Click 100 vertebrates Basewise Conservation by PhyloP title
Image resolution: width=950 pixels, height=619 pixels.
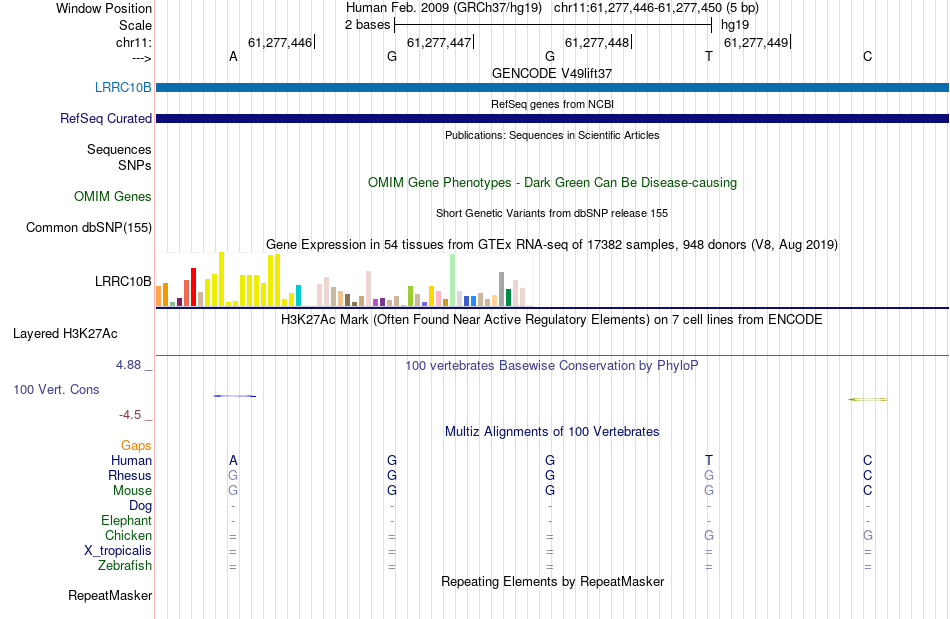552,365
